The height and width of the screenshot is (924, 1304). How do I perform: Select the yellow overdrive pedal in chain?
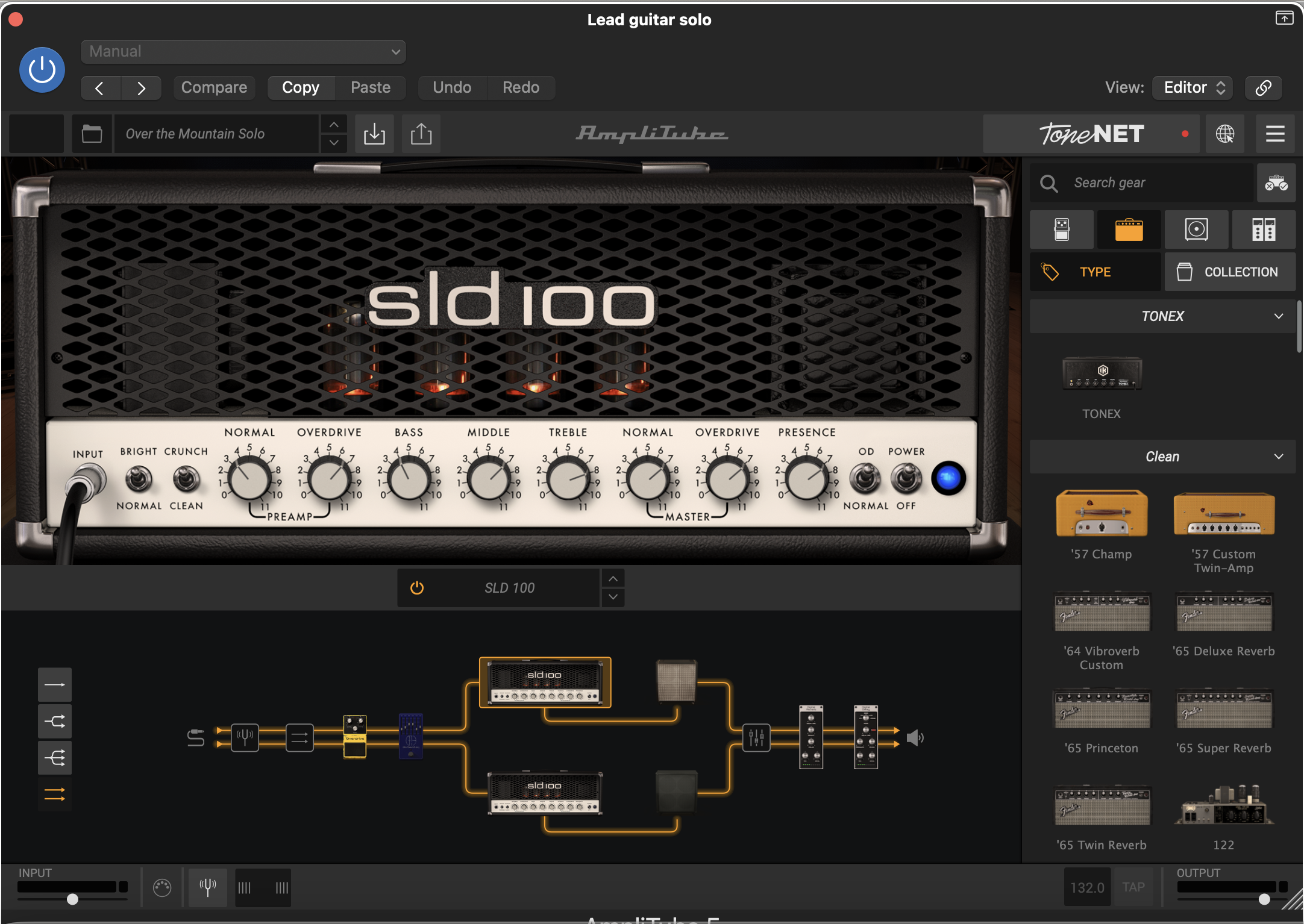pos(355,736)
